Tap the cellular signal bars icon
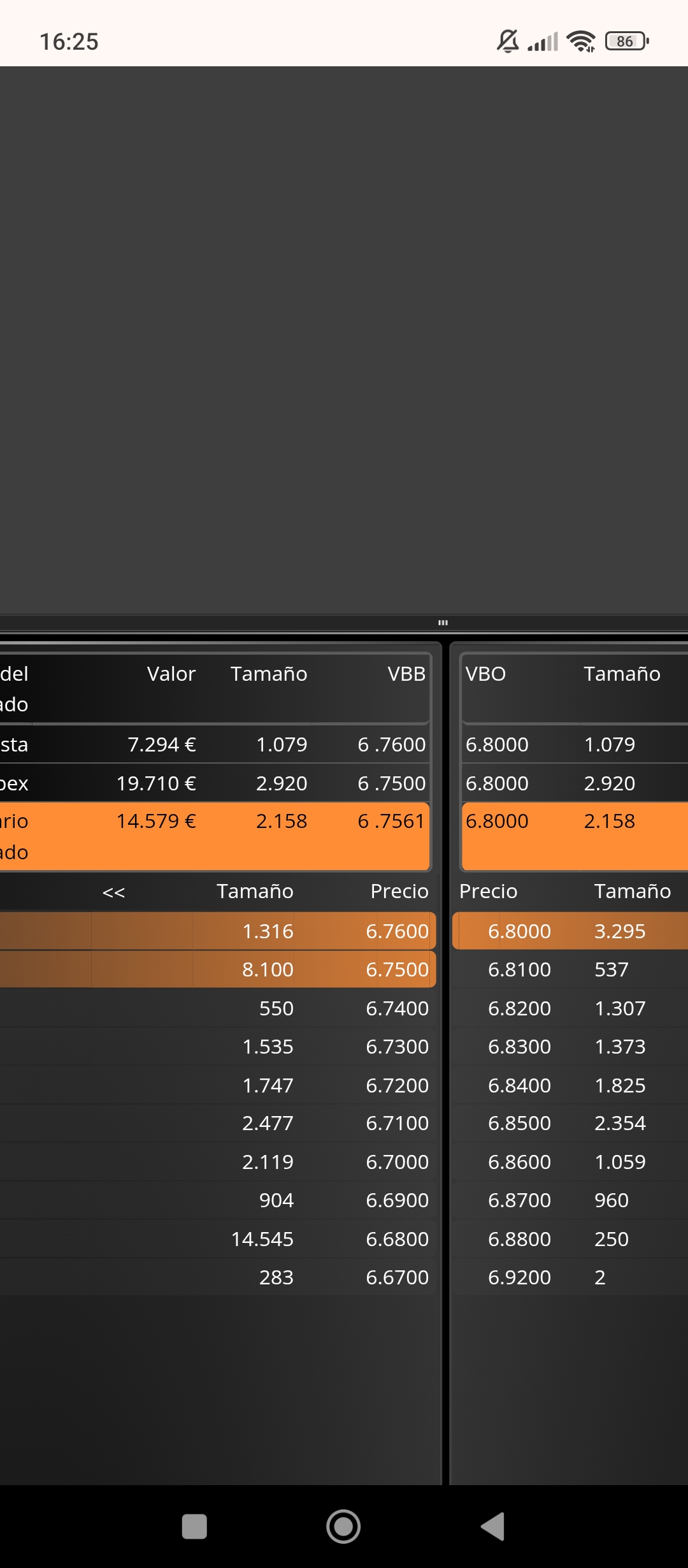 point(543,41)
